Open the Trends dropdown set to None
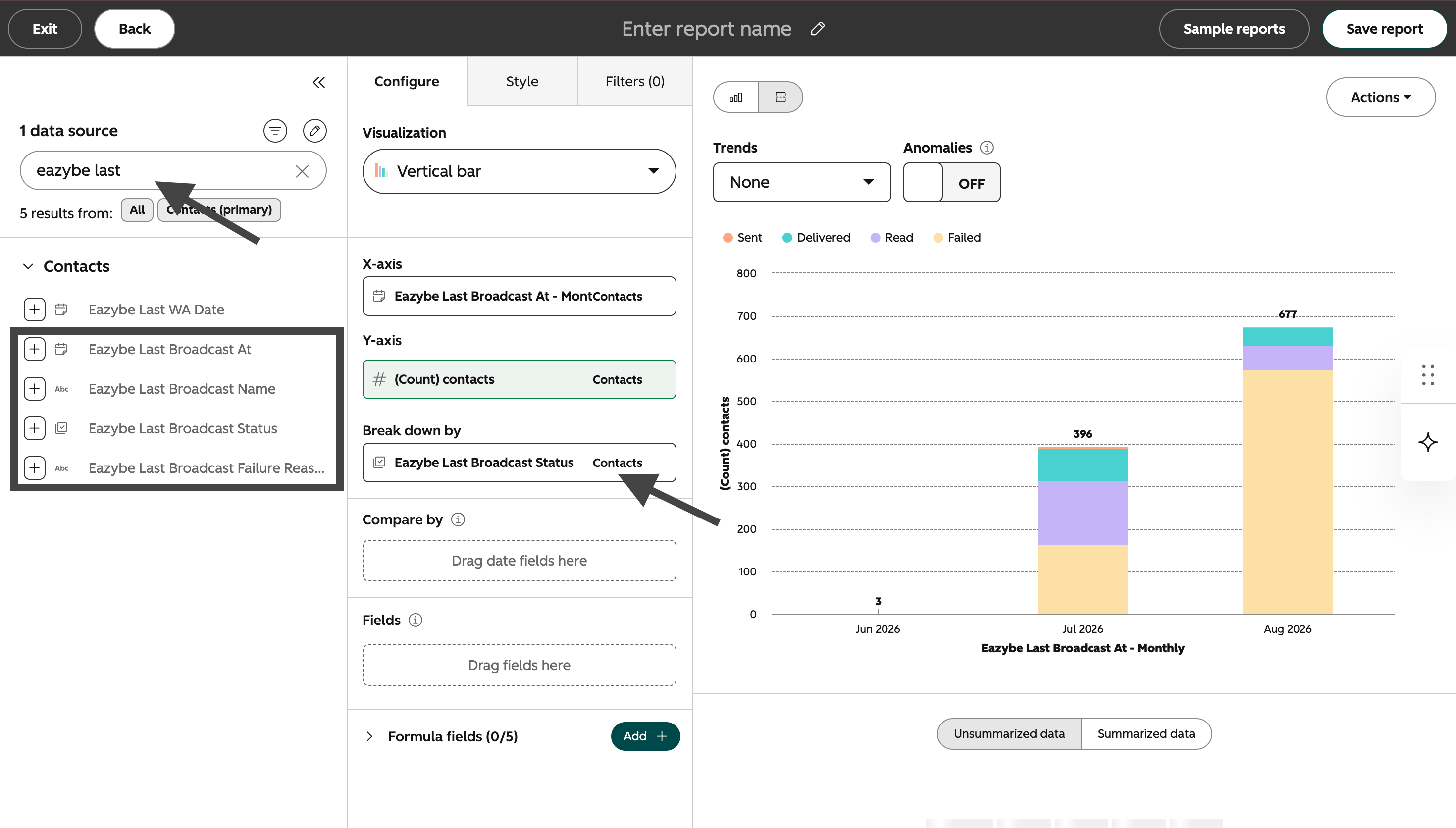This screenshot has height=828, width=1456. click(x=802, y=182)
